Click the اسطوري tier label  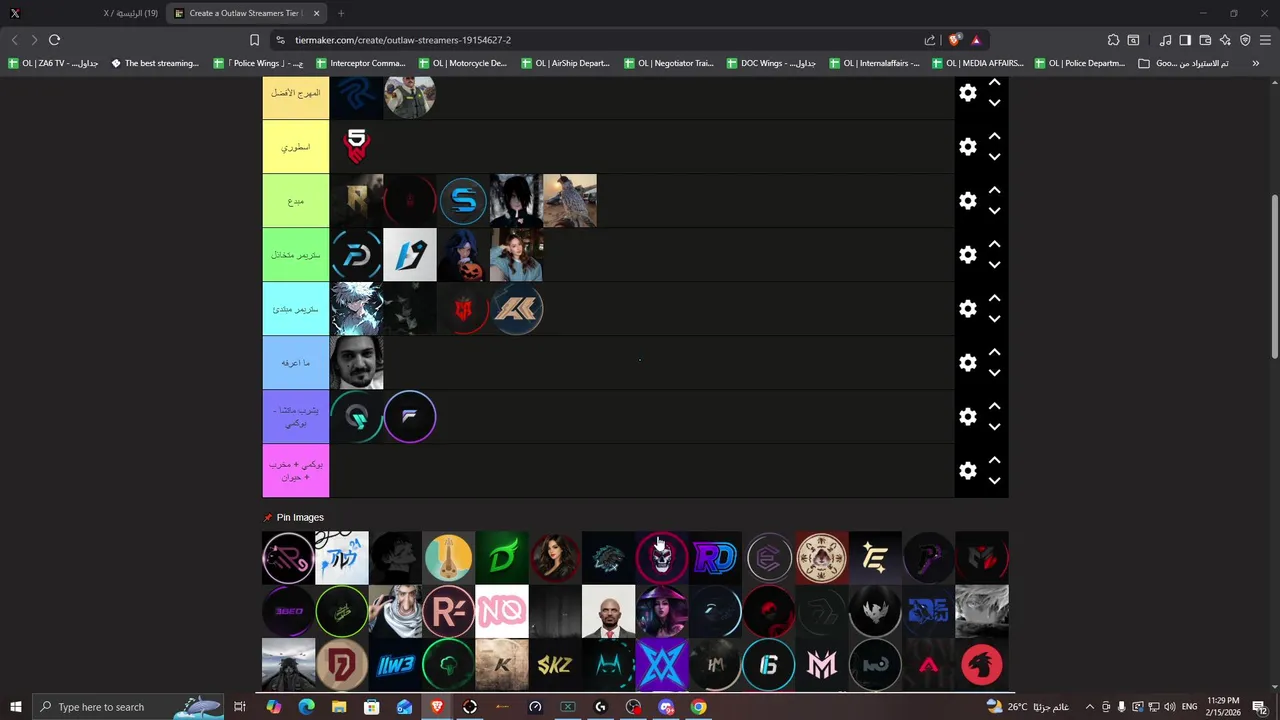click(x=296, y=147)
